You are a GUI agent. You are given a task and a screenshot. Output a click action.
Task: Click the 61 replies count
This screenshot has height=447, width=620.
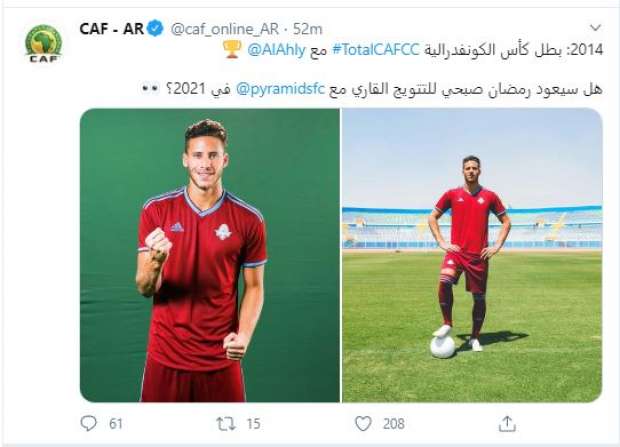tap(116, 424)
